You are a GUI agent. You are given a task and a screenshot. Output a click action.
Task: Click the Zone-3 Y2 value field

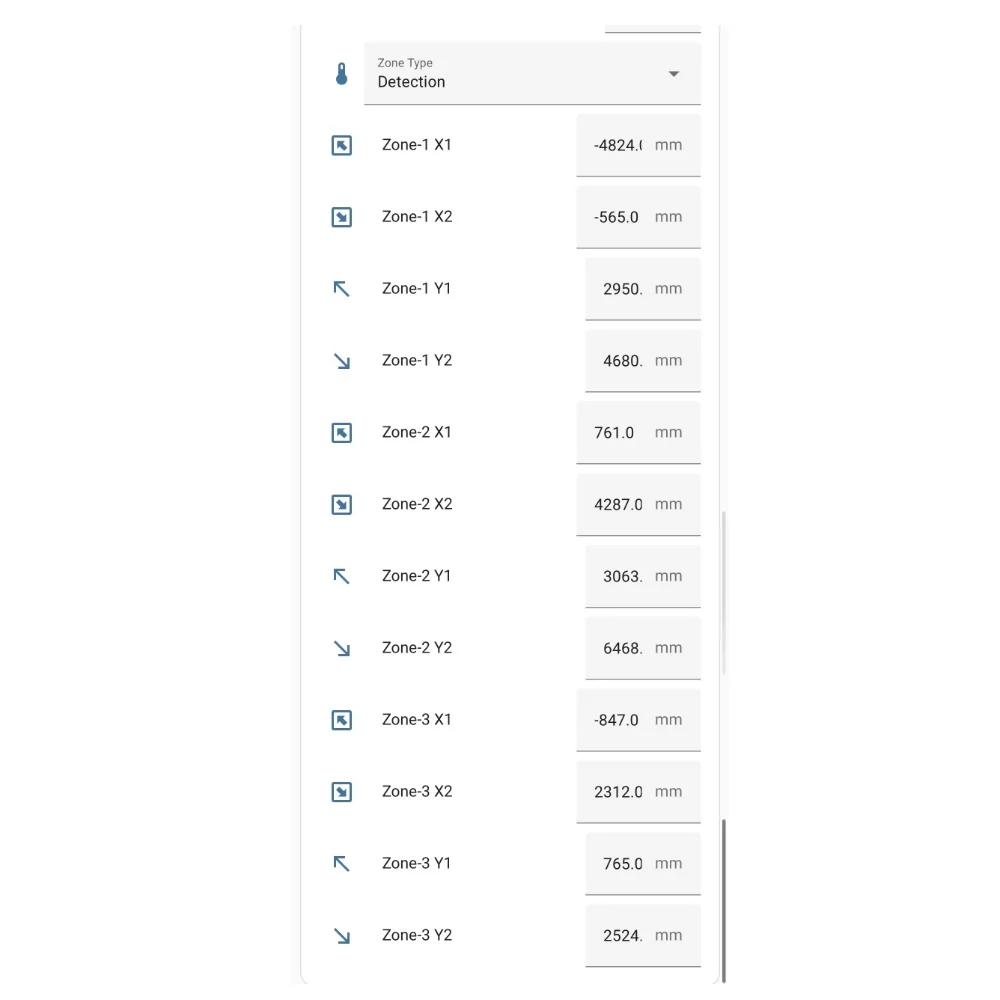coord(623,936)
